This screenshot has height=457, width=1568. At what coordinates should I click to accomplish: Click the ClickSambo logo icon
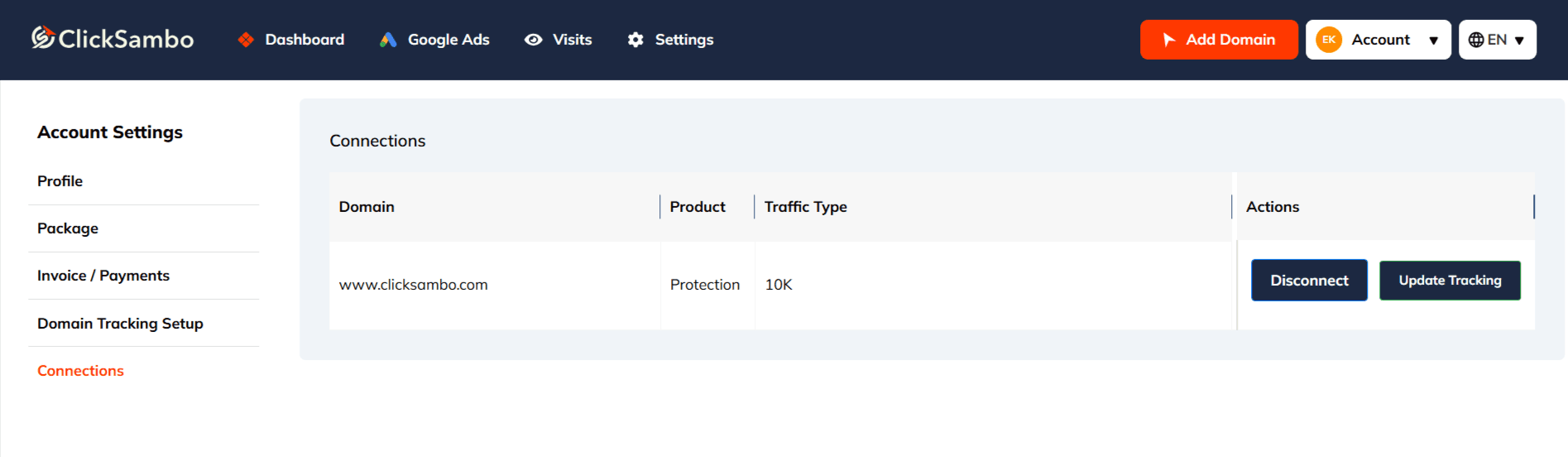click(x=43, y=38)
